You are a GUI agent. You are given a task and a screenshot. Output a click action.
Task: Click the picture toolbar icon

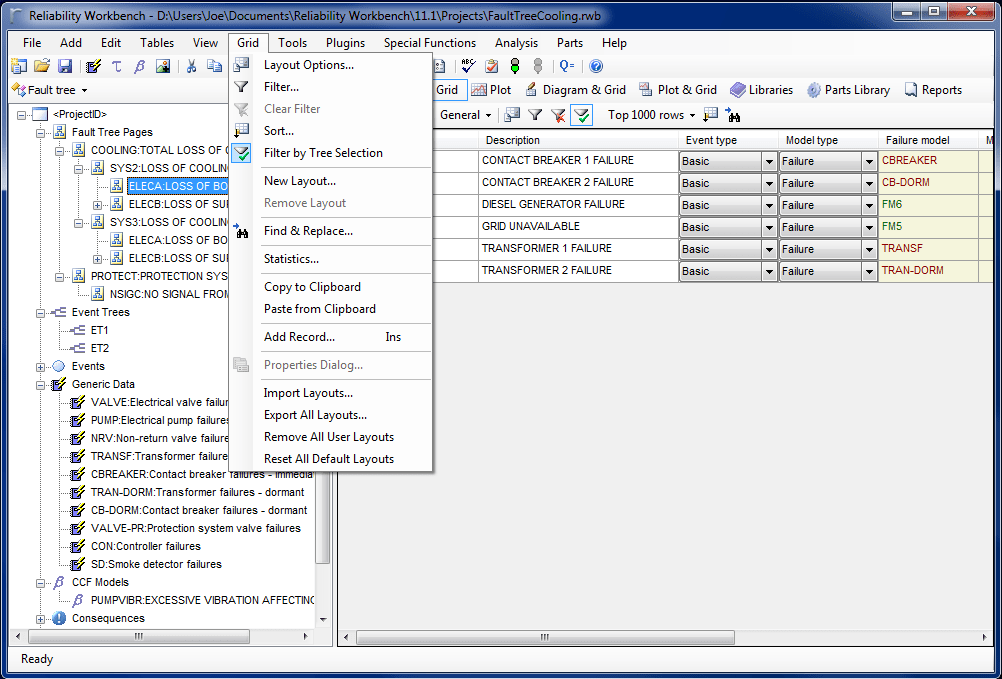tap(162, 66)
